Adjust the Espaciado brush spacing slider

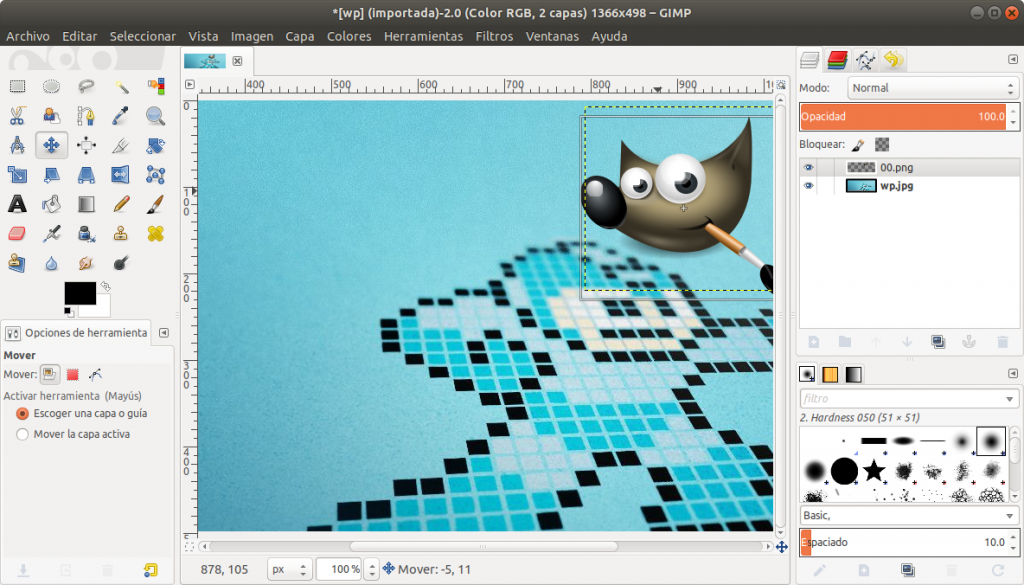click(x=903, y=542)
